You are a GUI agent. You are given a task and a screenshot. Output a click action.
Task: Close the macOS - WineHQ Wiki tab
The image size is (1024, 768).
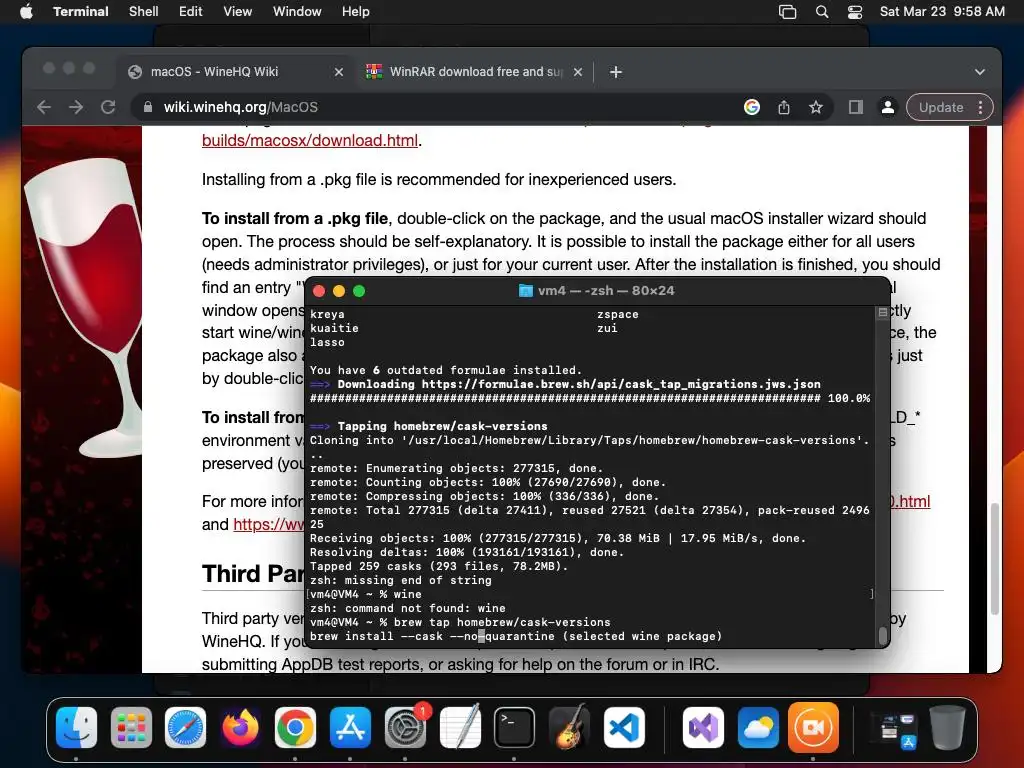(338, 72)
